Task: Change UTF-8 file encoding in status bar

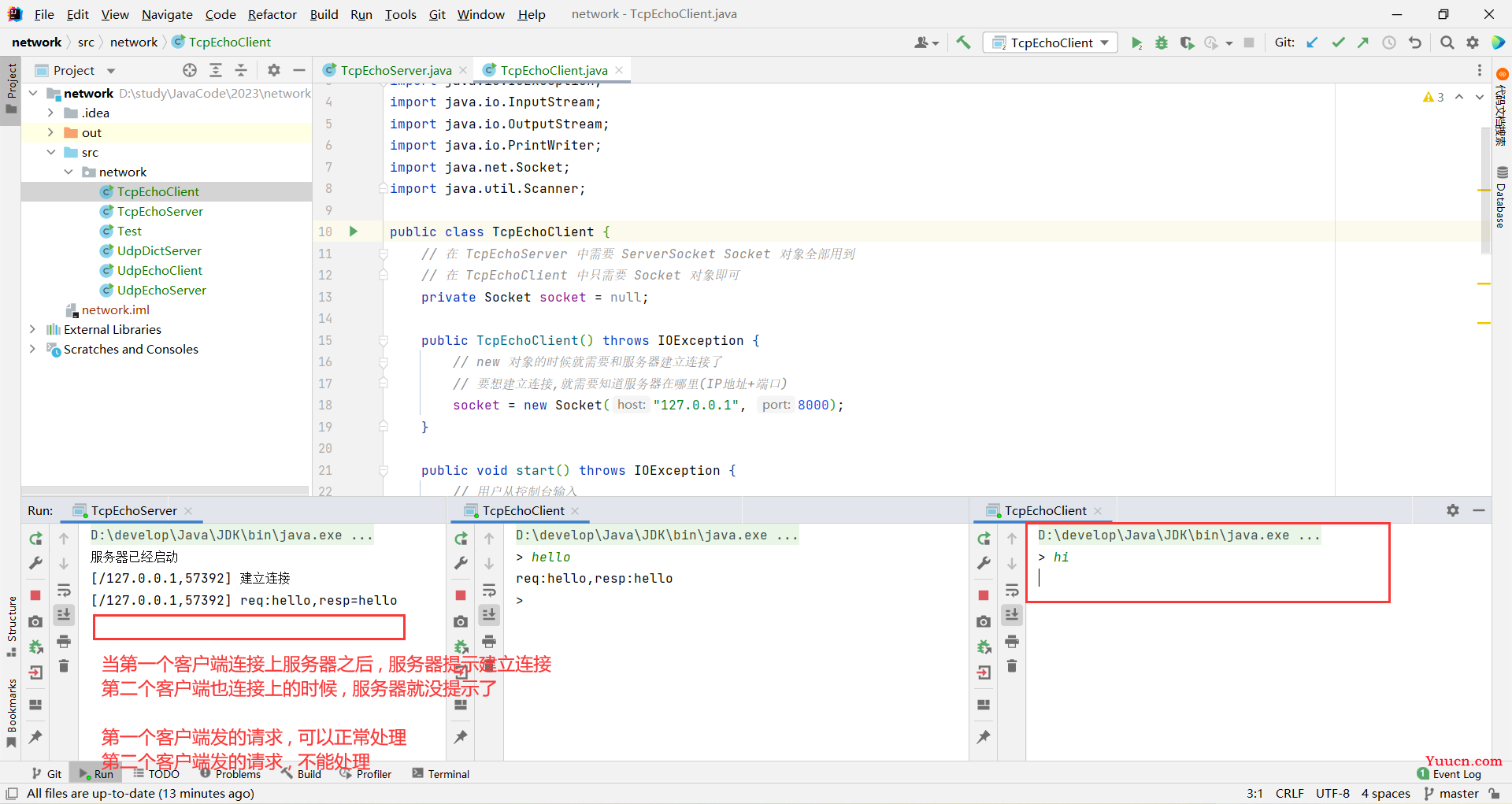Action: (1332, 793)
